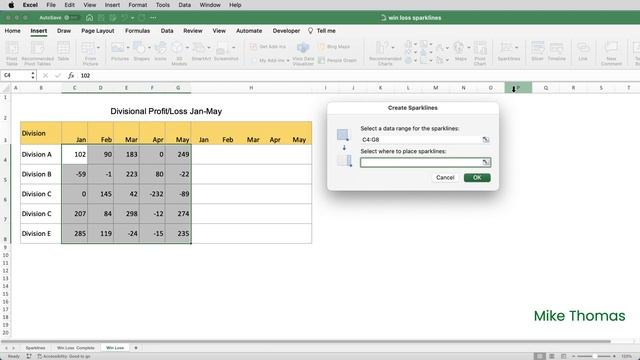Click the Visio Data Visualizer icon
The image size is (640, 360).
303,53
